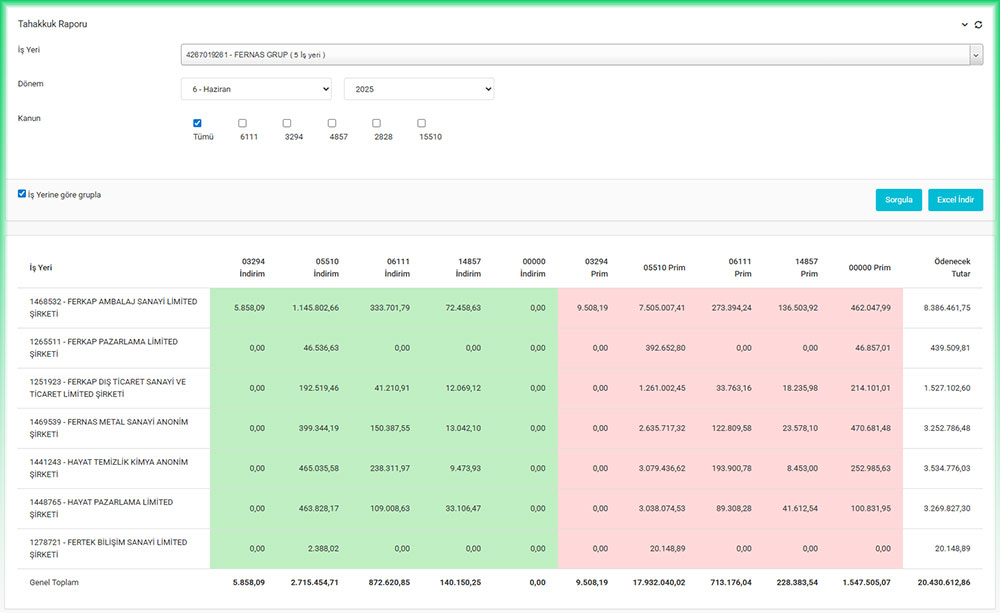Enable the 15510 kanun checkbox
Viewport: 1000px width, 616px height.
click(422, 123)
